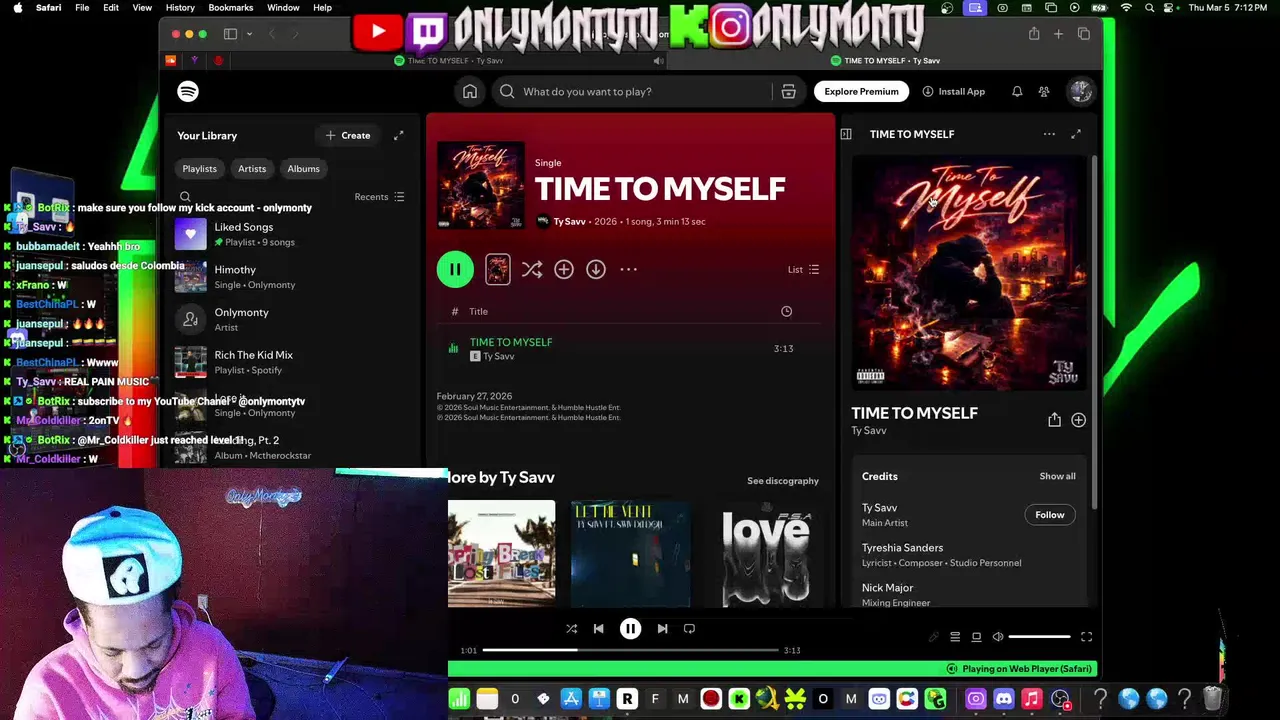Open Ty Savv artist link under title

pyautogui.click(x=569, y=221)
